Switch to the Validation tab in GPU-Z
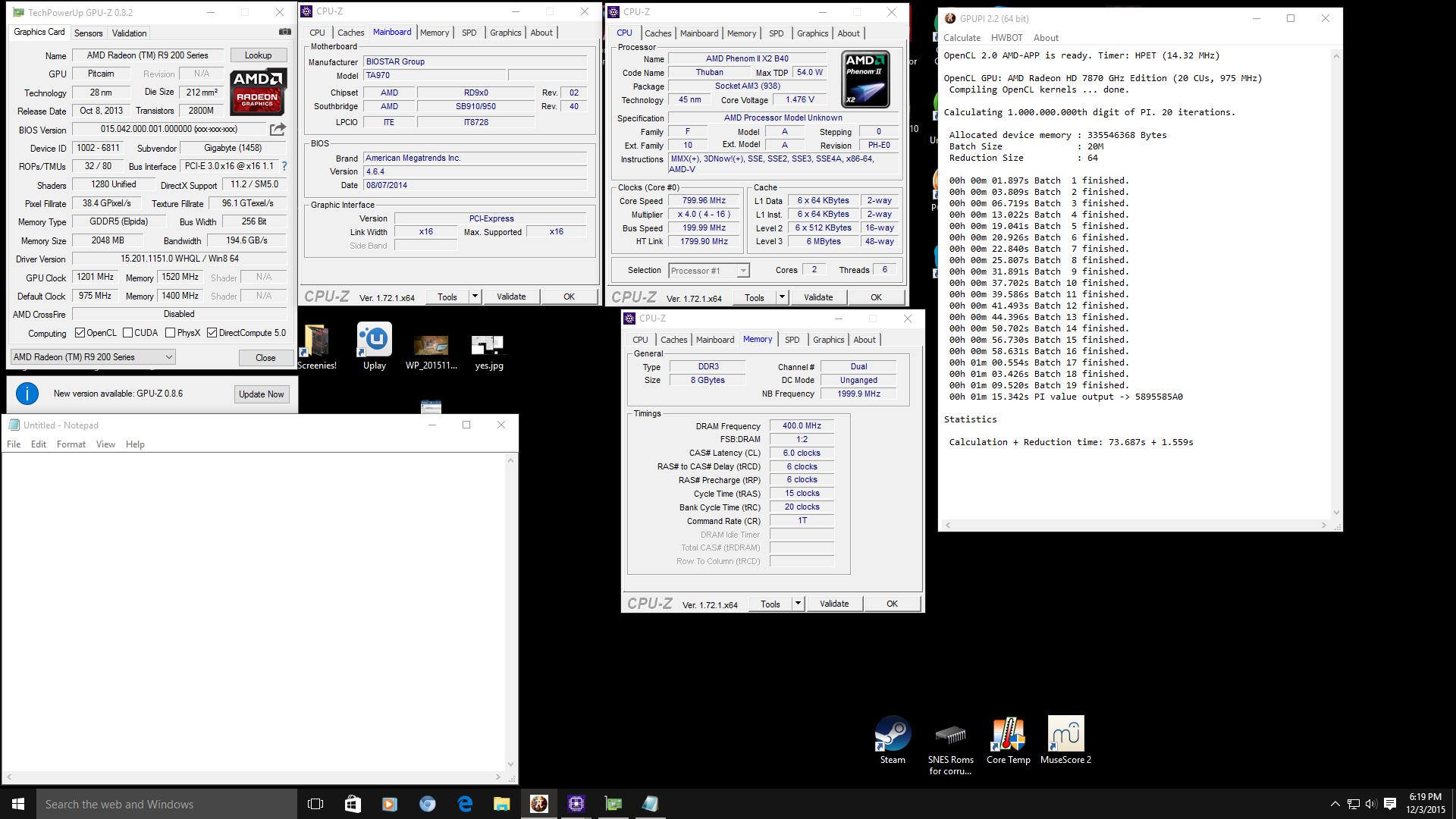The width and height of the screenshot is (1456, 819). 129,33
